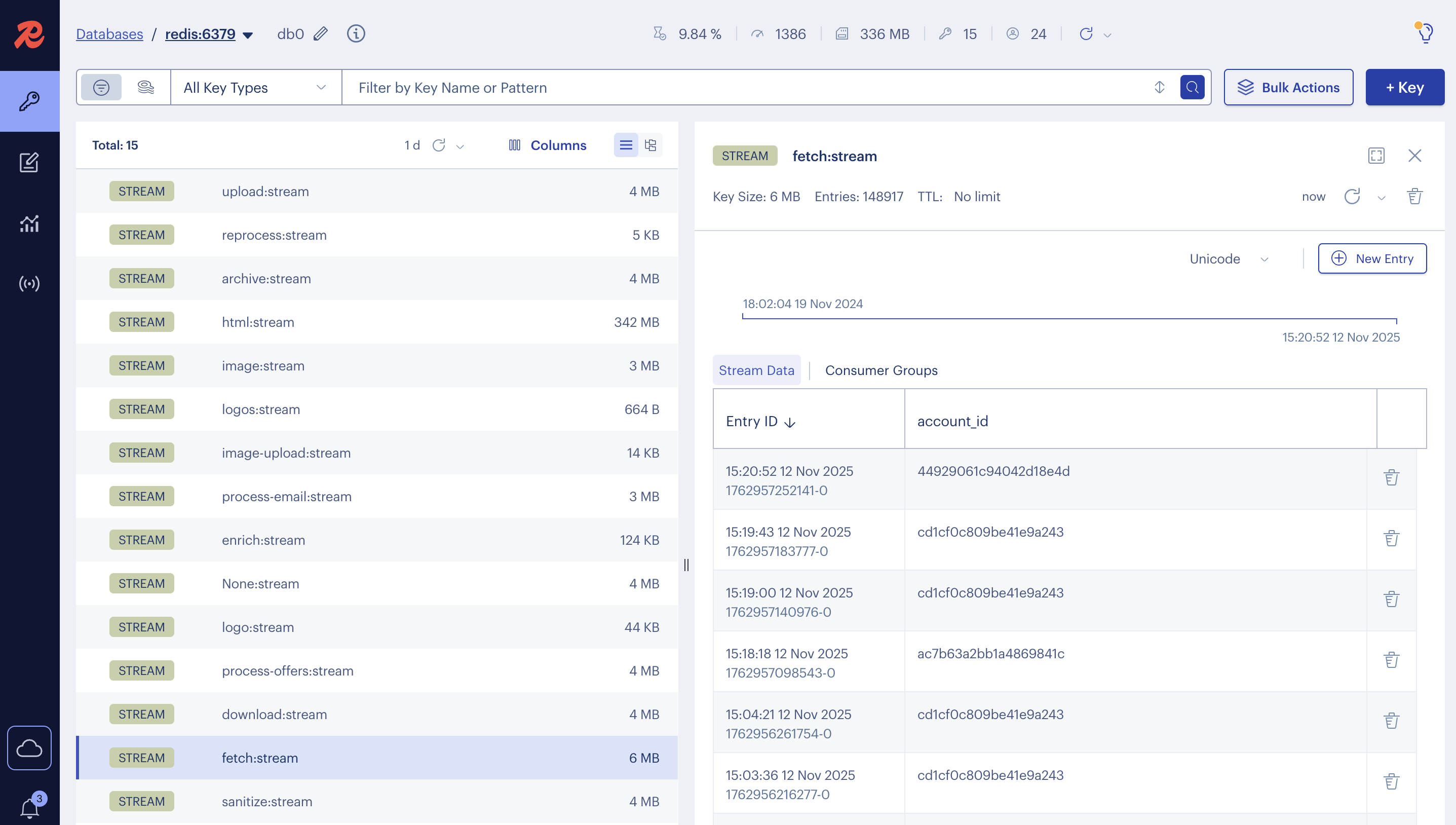Viewport: 1456px width, 825px height.
Task: Open the All Key Types dropdown
Action: pyautogui.click(x=255, y=87)
